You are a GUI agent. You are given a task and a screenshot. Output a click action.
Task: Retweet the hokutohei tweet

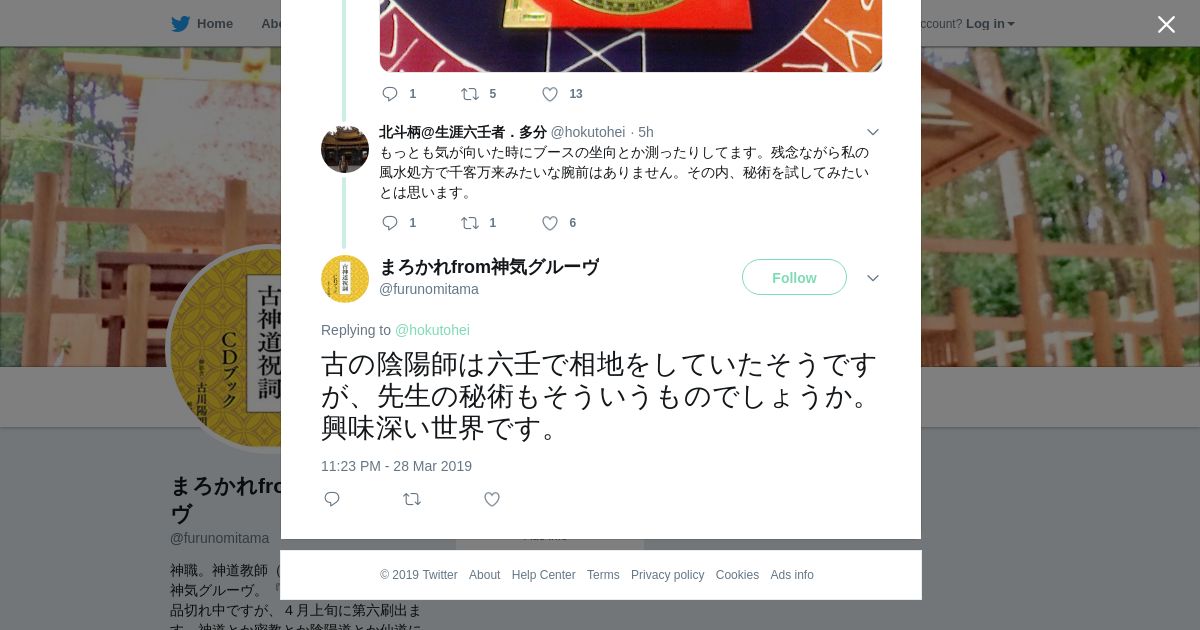point(470,223)
